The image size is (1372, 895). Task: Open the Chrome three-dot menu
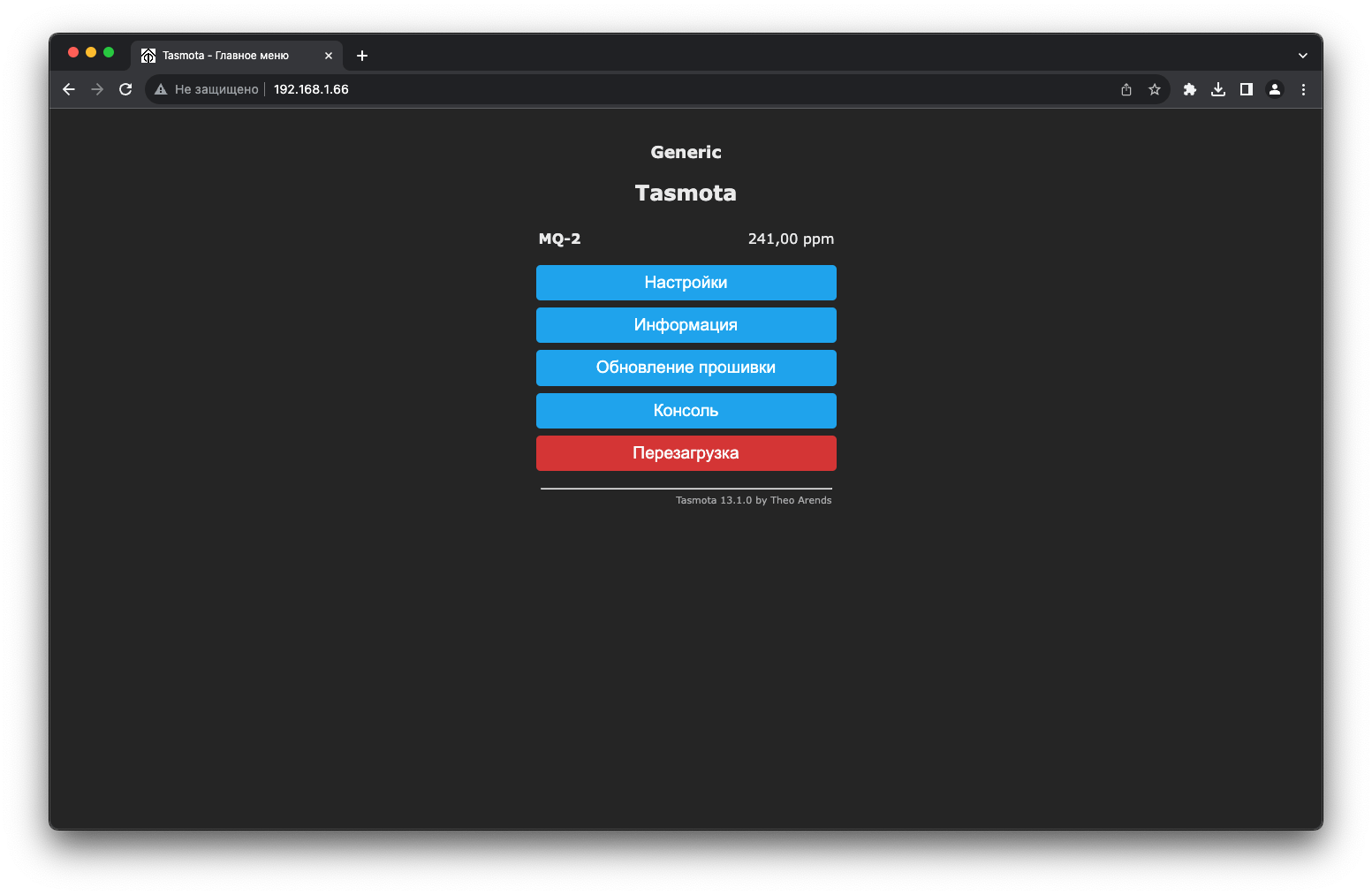pyautogui.click(x=1303, y=89)
